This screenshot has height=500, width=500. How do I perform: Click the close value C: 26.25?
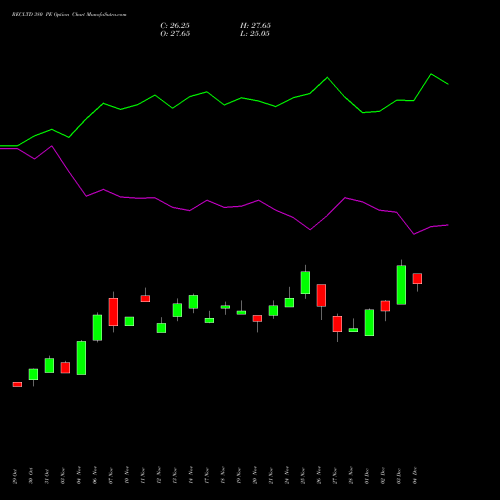point(175,25)
